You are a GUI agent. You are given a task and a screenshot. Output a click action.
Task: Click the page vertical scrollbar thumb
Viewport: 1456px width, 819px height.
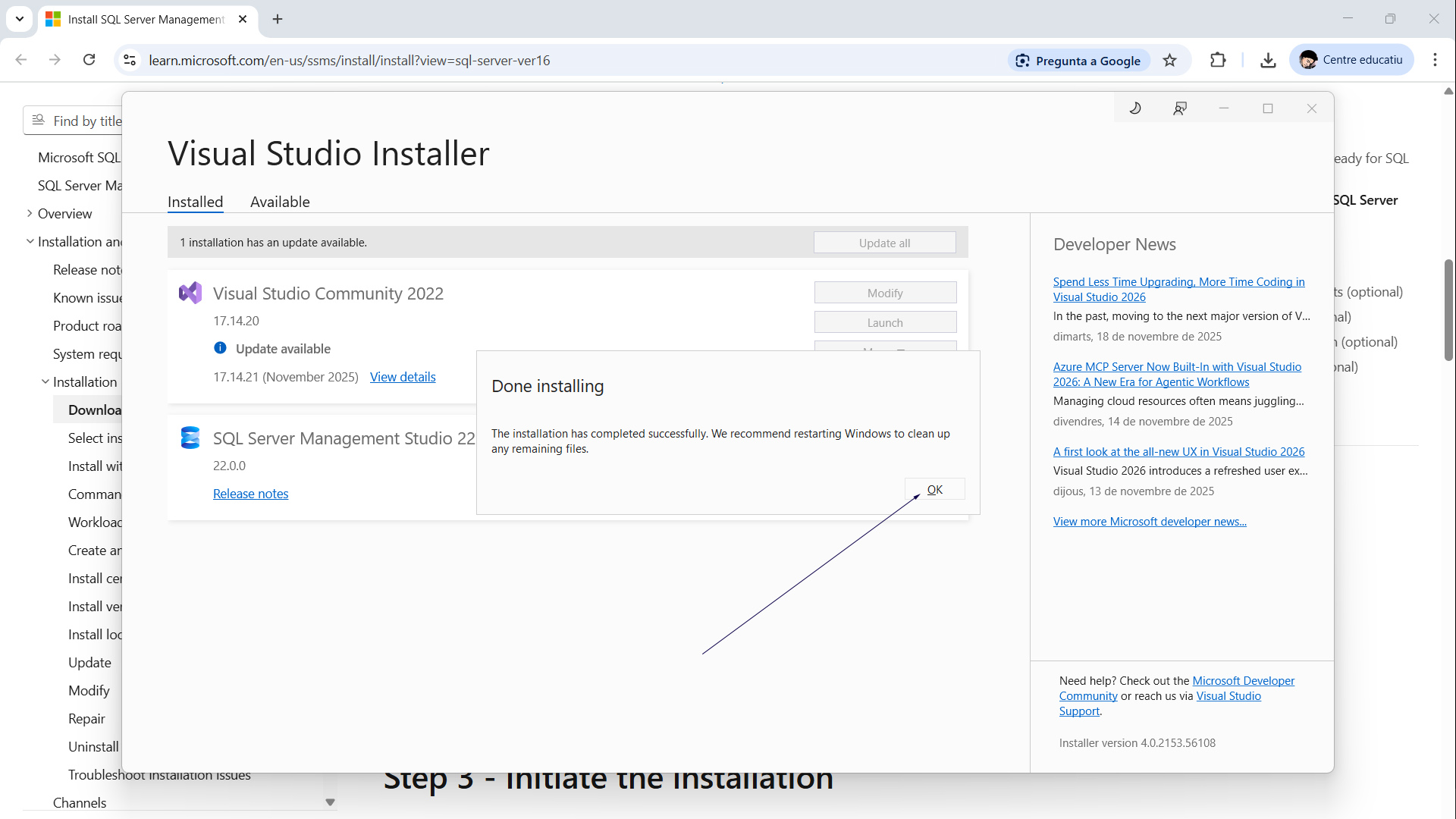click(x=1448, y=311)
